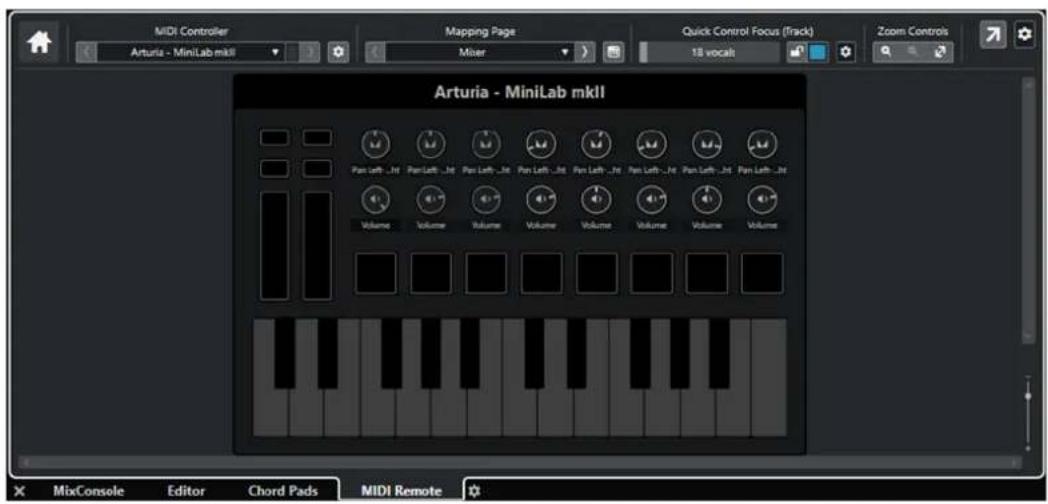Go to next mapping page arrow
Image resolution: width=1048 pixels, height=504 pixels.
(584, 52)
